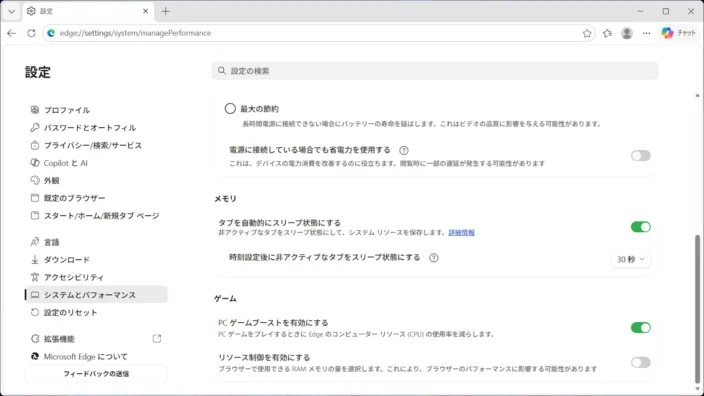This screenshot has height=396, width=704.
Task: Open a new tab with plus icon
Action: 166,11
